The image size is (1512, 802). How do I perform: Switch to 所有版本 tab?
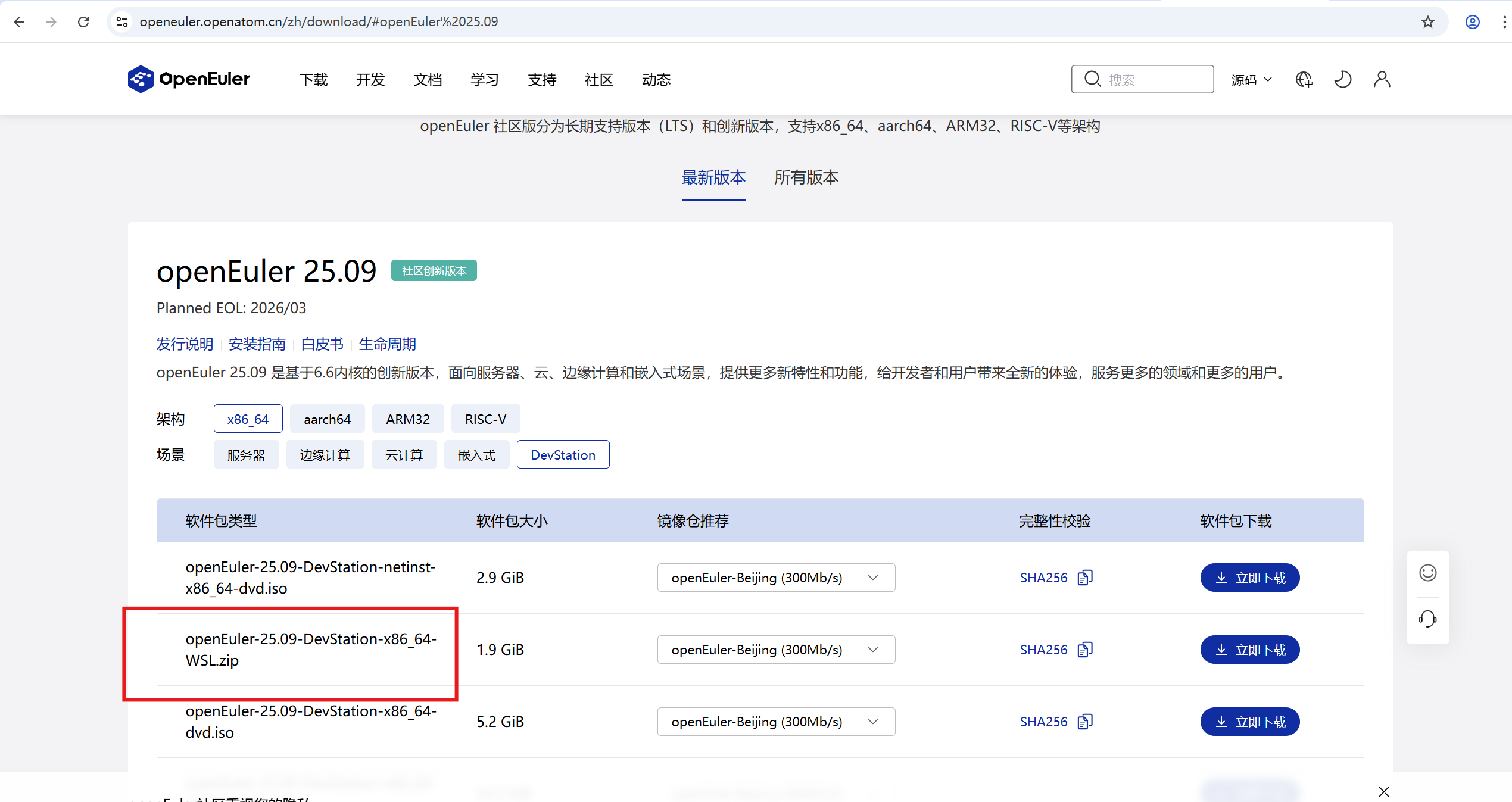click(x=806, y=177)
